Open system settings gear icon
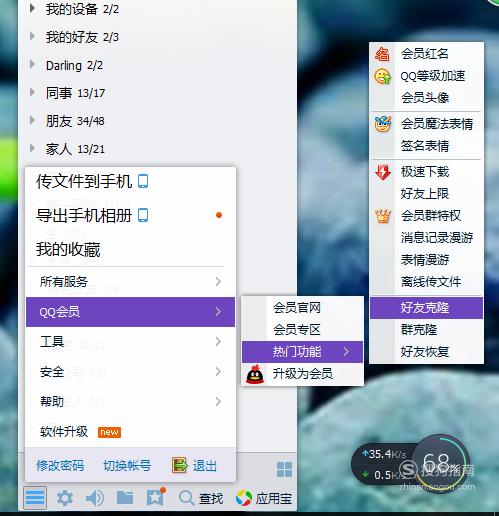The image size is (499, 516). pyautogui.click(x=65, y=498)
